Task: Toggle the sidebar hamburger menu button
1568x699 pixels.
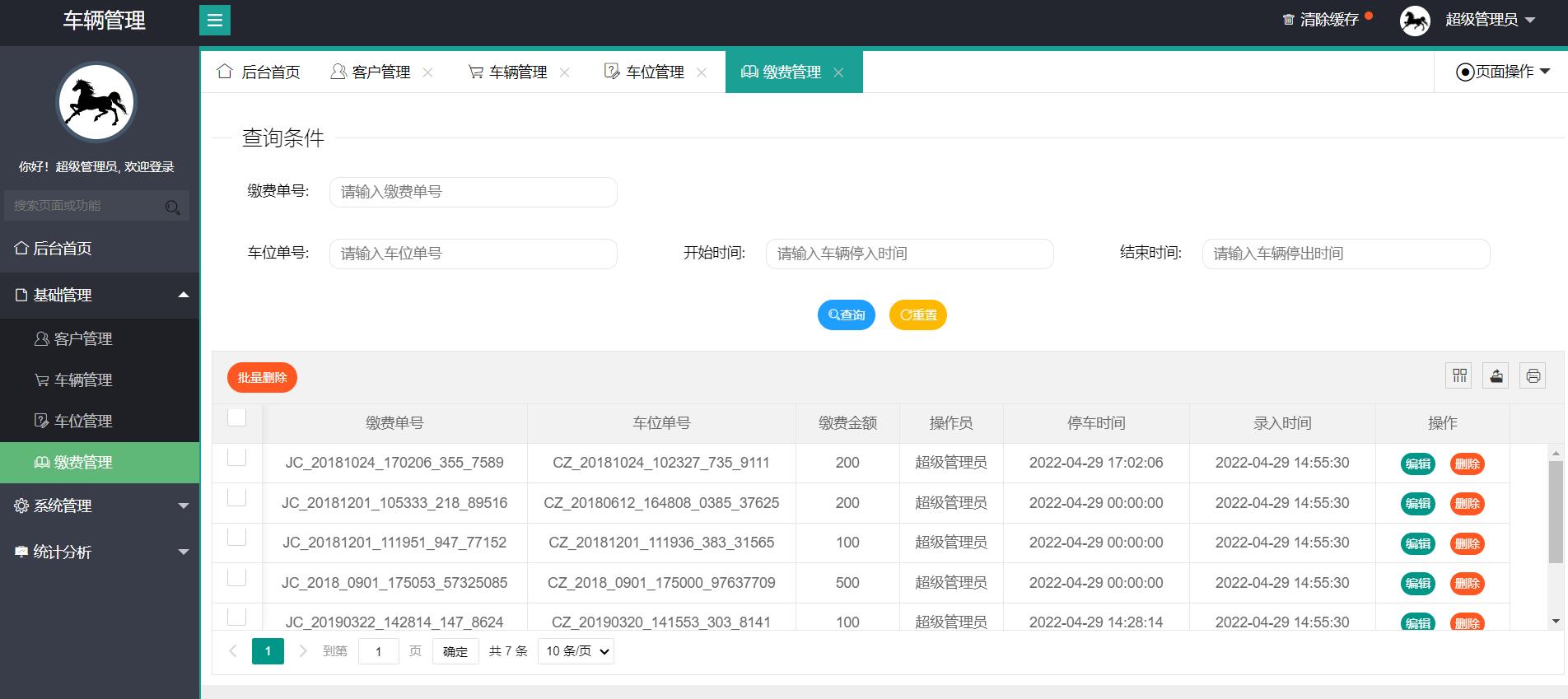Action: click(215, 20)
